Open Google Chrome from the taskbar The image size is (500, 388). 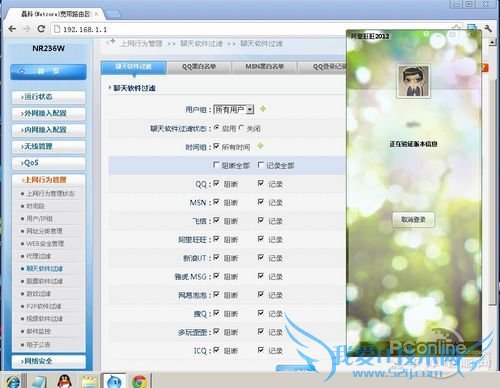tap(140, 381)
